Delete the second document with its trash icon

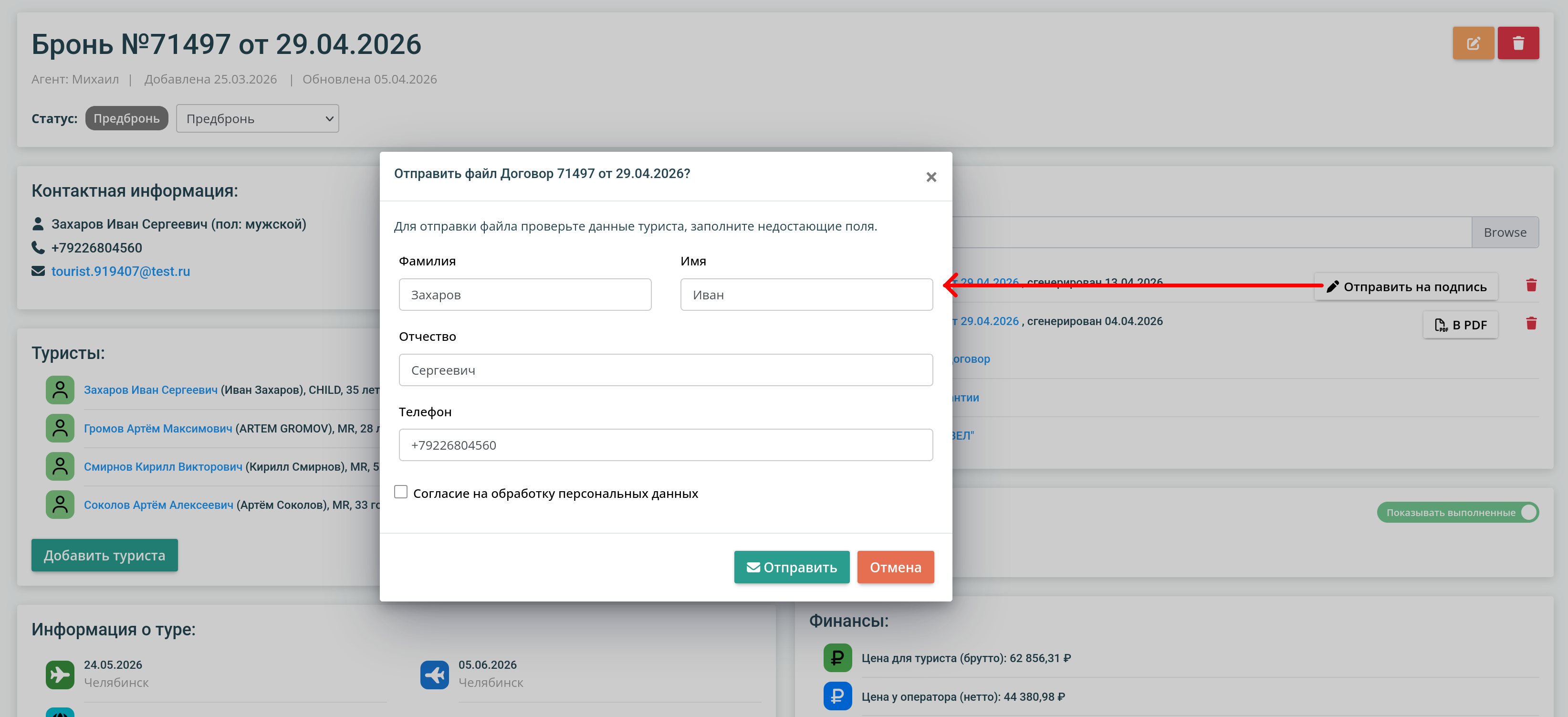tap(1531, 324)
